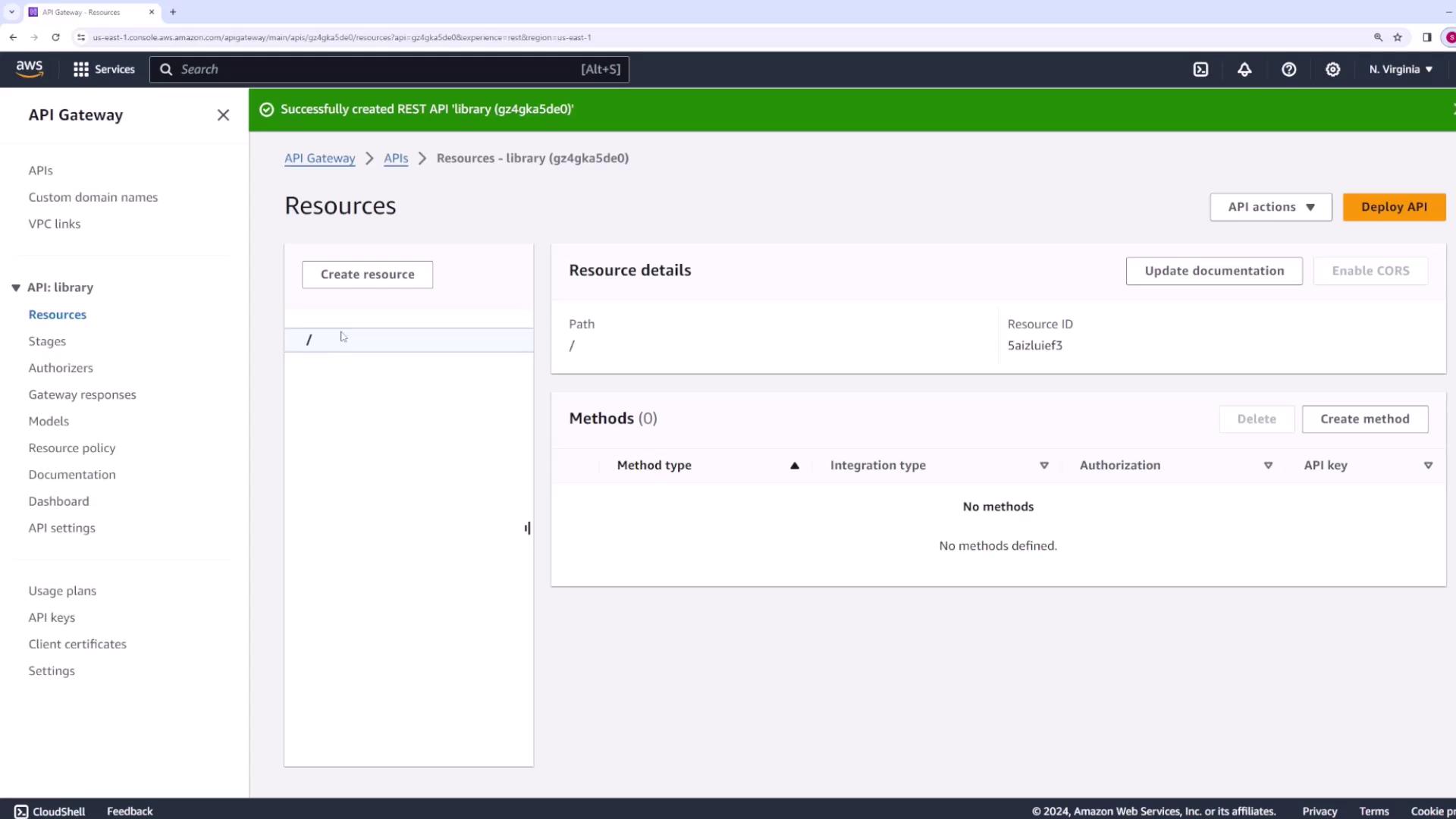Viewport: 1456px width, 819px height.
Task: Open the N. Virginia region selector
Action: [x=1401, y=69]
